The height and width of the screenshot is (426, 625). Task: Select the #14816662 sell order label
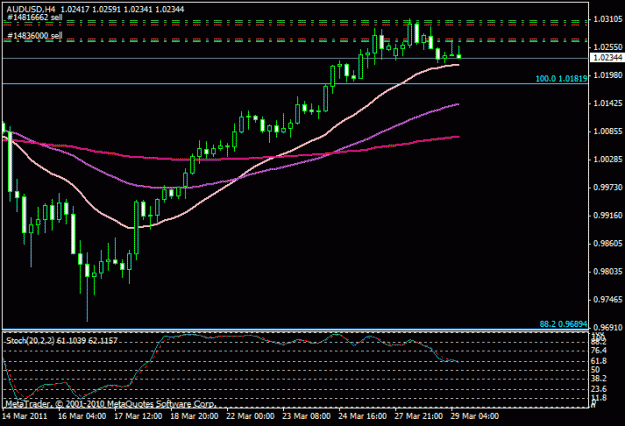click(35, 17)
